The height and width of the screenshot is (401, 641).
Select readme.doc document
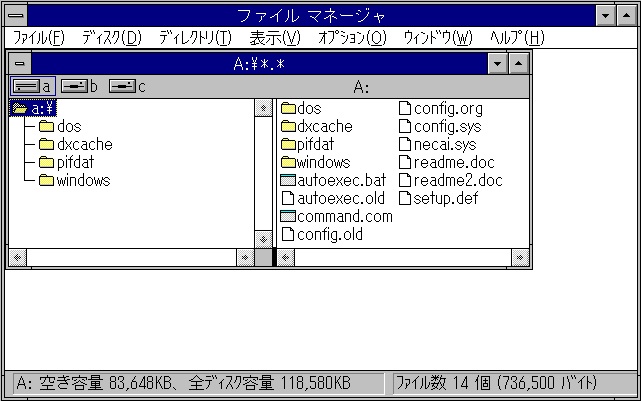coord(453,162)
